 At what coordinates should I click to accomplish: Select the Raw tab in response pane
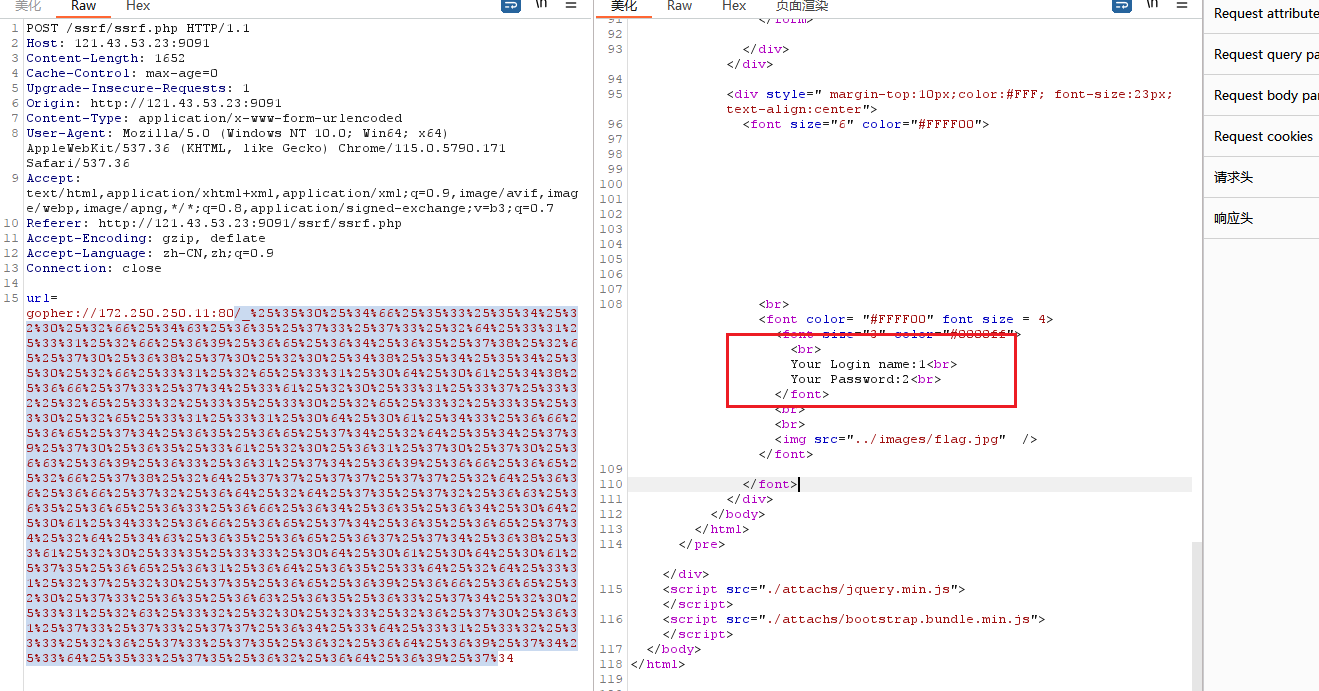point(679,6)
